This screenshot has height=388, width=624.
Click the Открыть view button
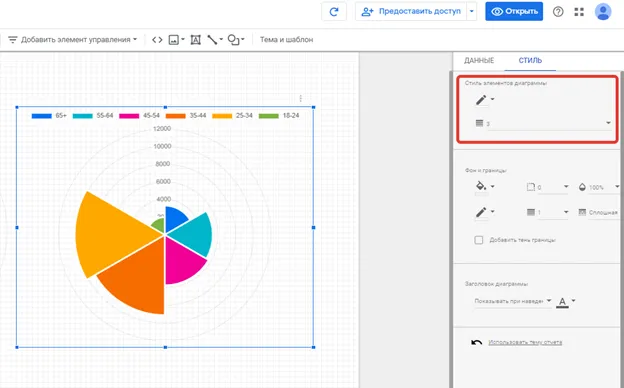[x=514, y=12]
